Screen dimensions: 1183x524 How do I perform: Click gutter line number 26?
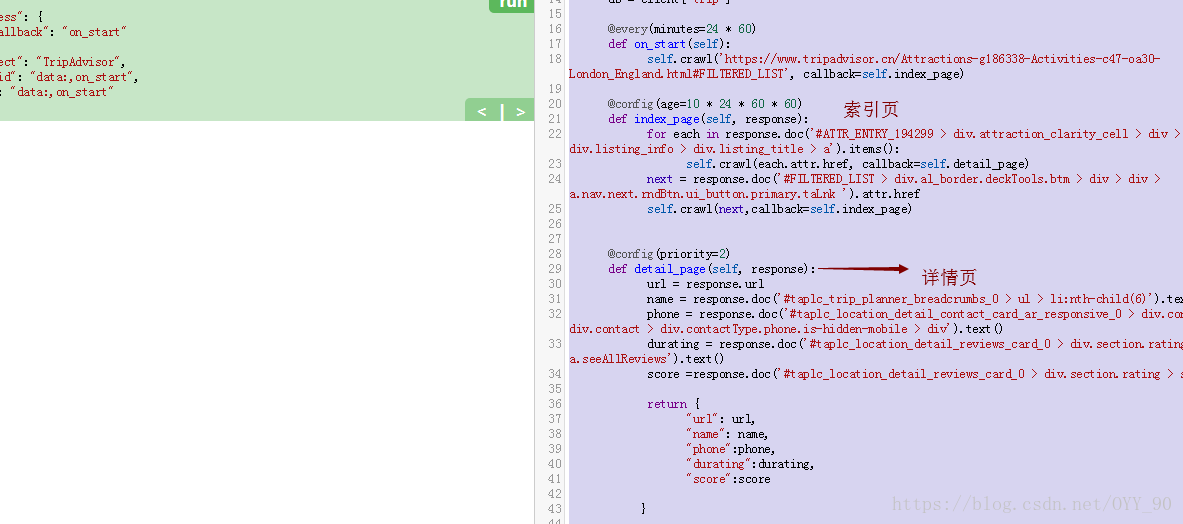(x=555, y=224)
